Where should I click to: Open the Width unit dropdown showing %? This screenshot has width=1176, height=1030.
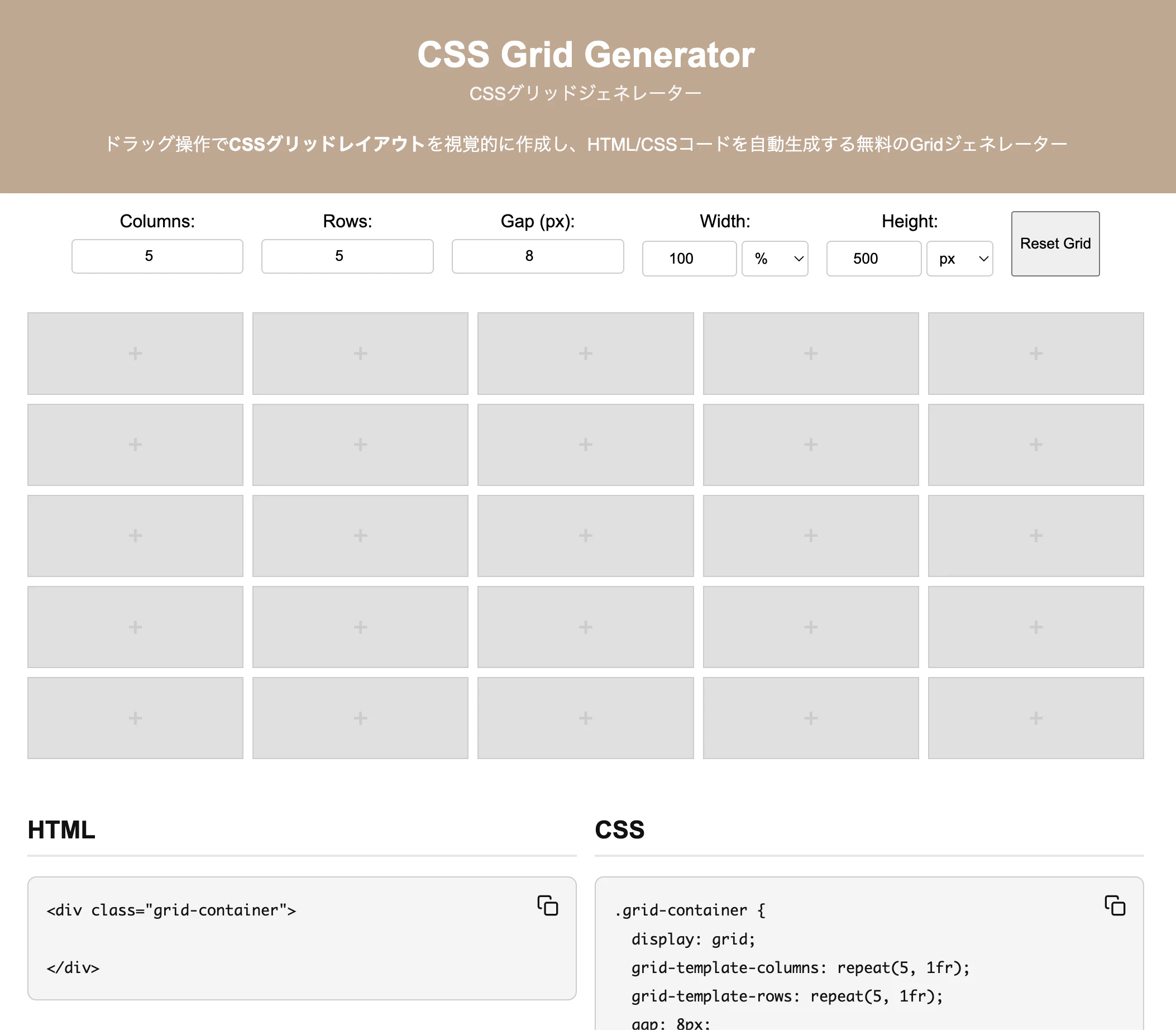[x=775, y=259]
